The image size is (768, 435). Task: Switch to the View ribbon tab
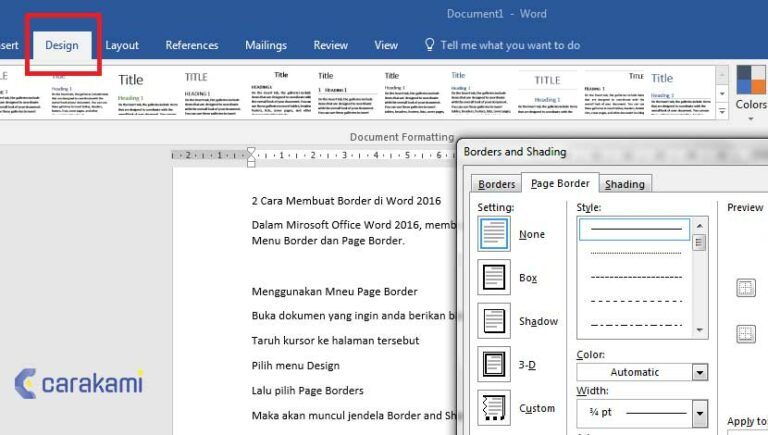pyautogui.click(x=386, y=45)
